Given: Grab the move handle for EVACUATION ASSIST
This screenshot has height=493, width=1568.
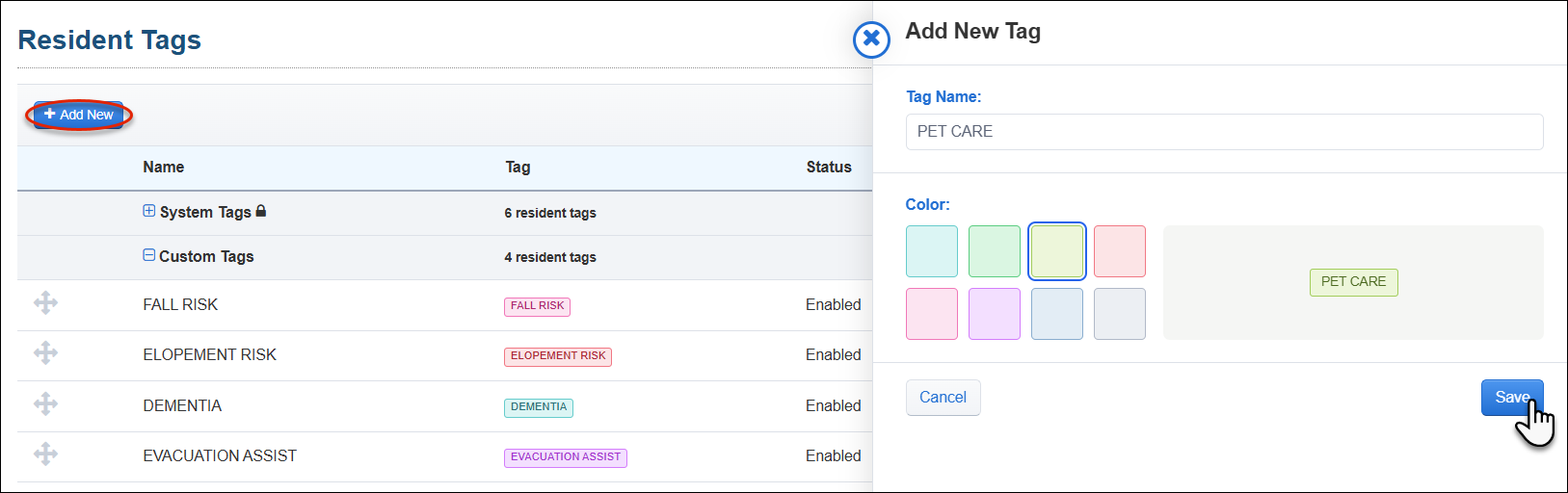Looking at the screenshot, I should coord(45,454).
